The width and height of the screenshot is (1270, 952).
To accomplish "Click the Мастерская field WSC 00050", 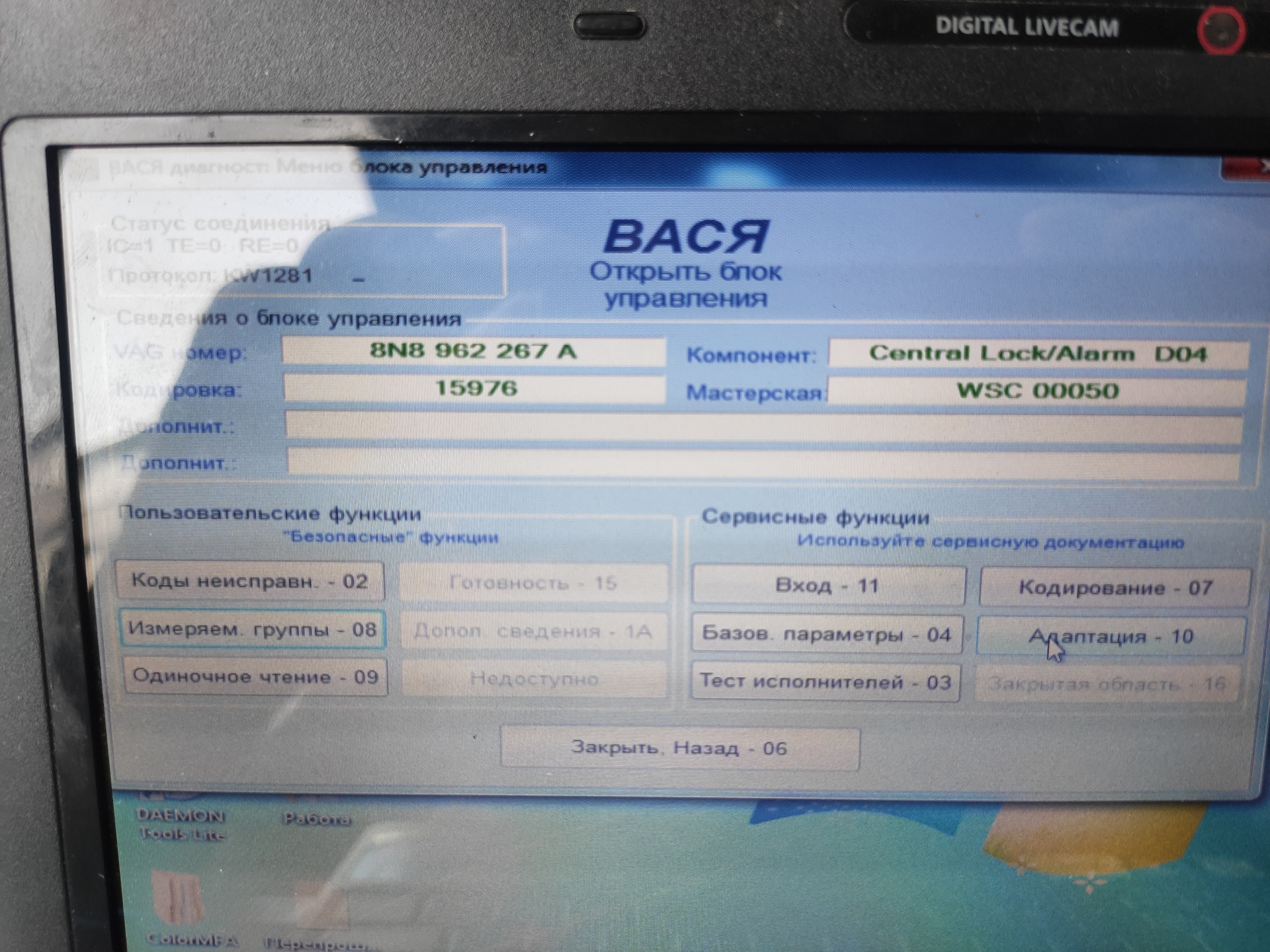I will [x=1037, y=391].
